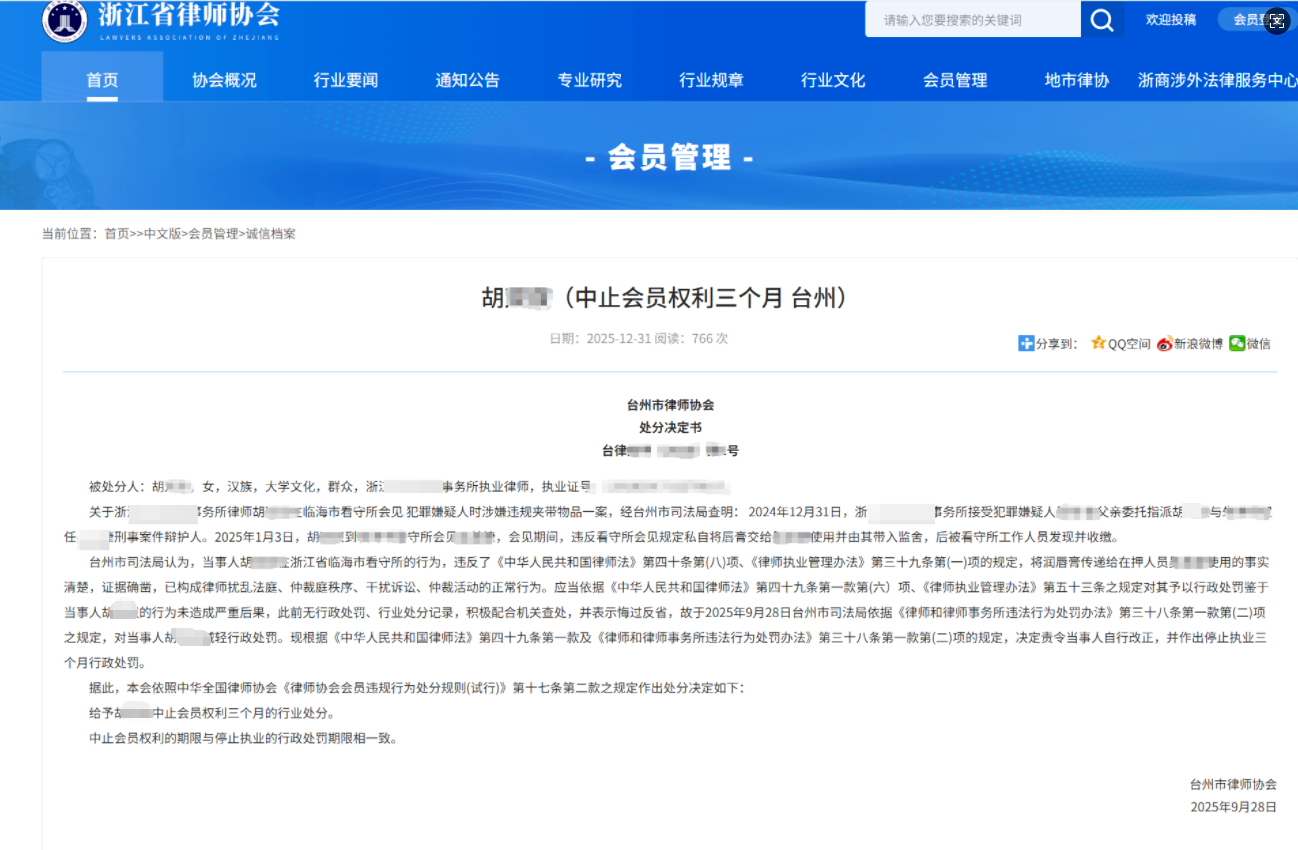
Task: Click the 会员登录 button in the header
Action: [1257, 20]
